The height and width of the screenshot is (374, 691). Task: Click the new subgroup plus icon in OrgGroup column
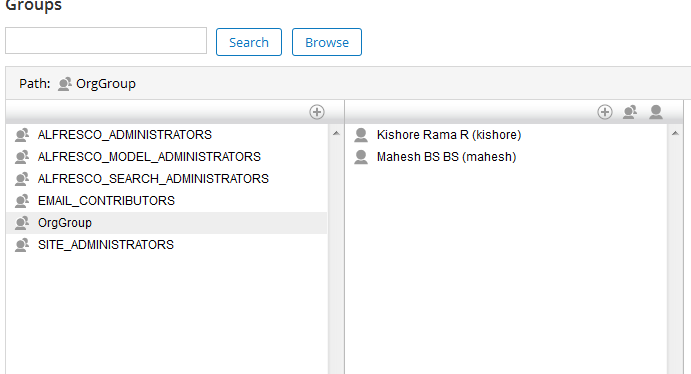tap(605, 112)
